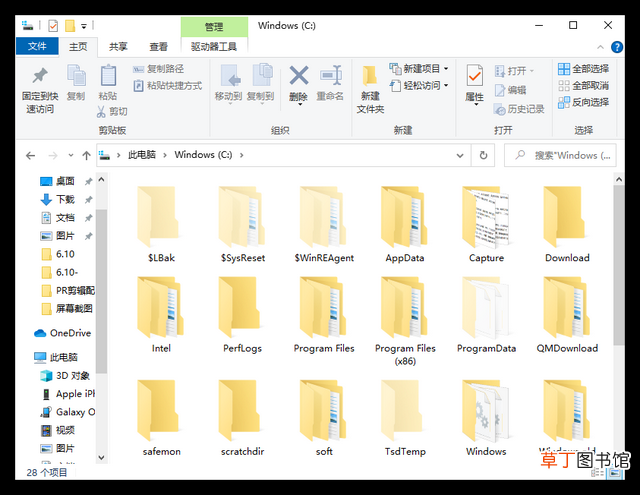
Task: Click the Copy to (复制到) icon
Action: click(x=262, y=75)
